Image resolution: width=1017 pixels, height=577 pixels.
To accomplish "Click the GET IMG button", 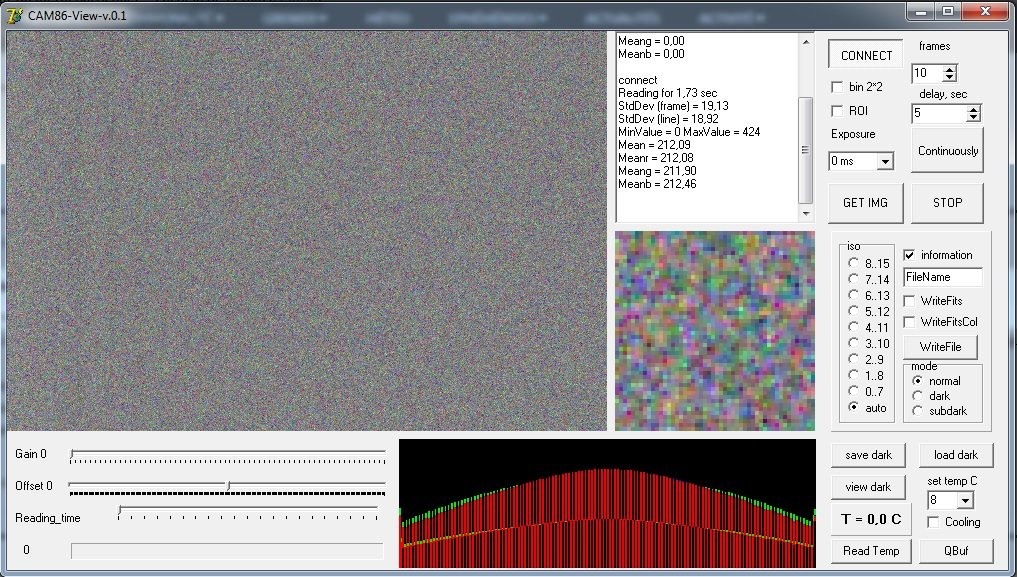I will pos(865,203).
